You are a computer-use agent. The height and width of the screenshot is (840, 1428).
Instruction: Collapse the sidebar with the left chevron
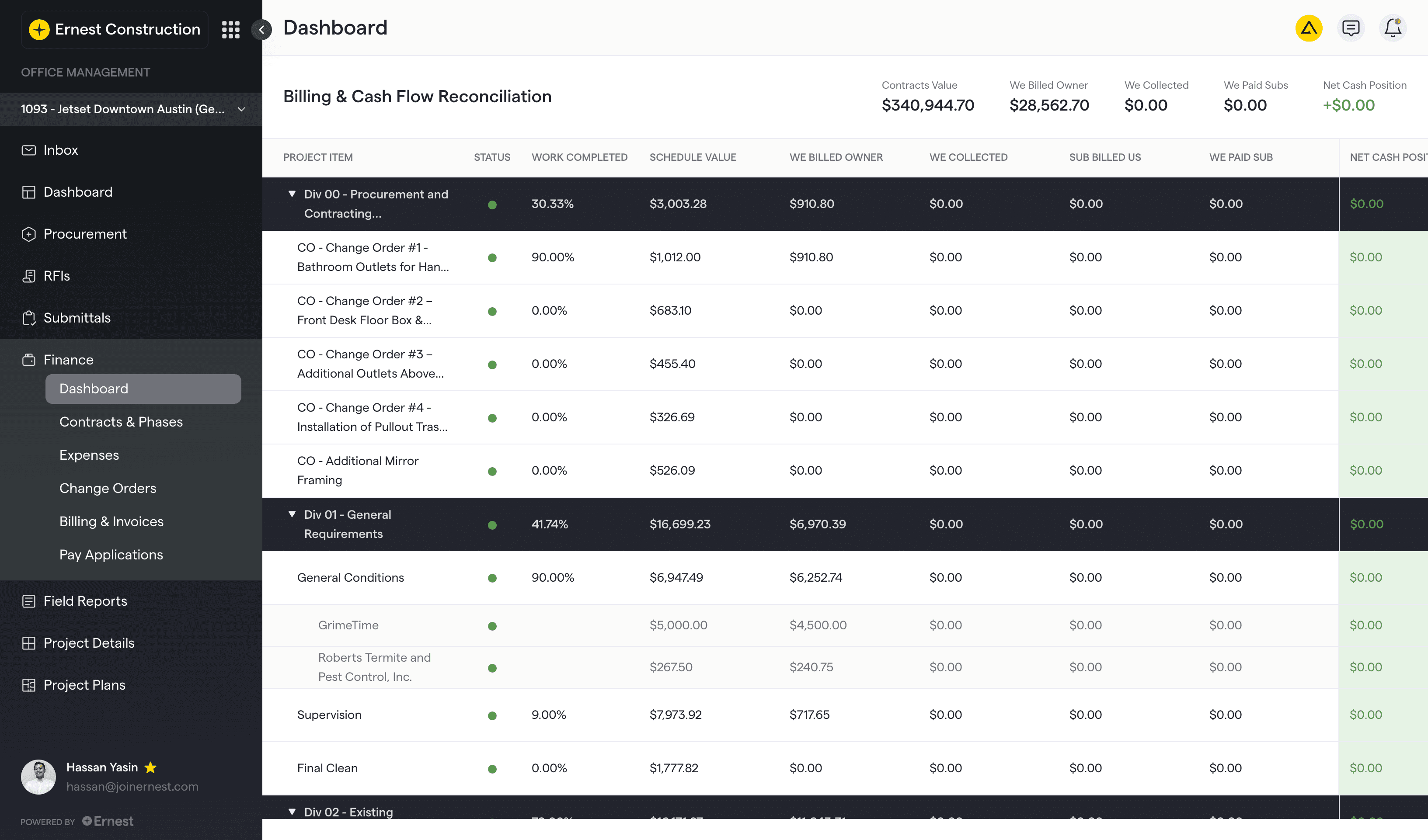point(261,29)
